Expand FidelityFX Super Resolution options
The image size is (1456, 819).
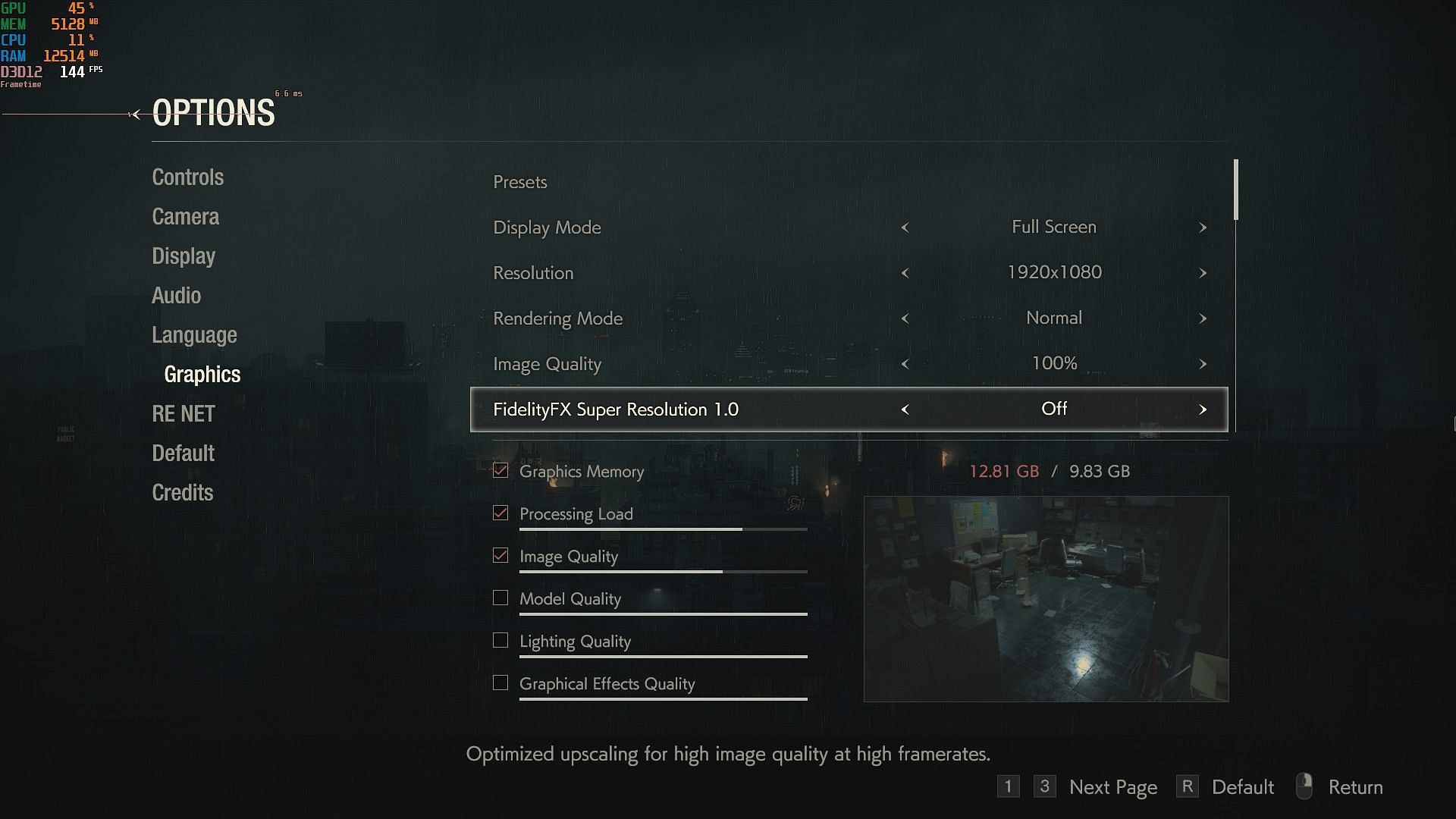click(x=1203, y=409)
